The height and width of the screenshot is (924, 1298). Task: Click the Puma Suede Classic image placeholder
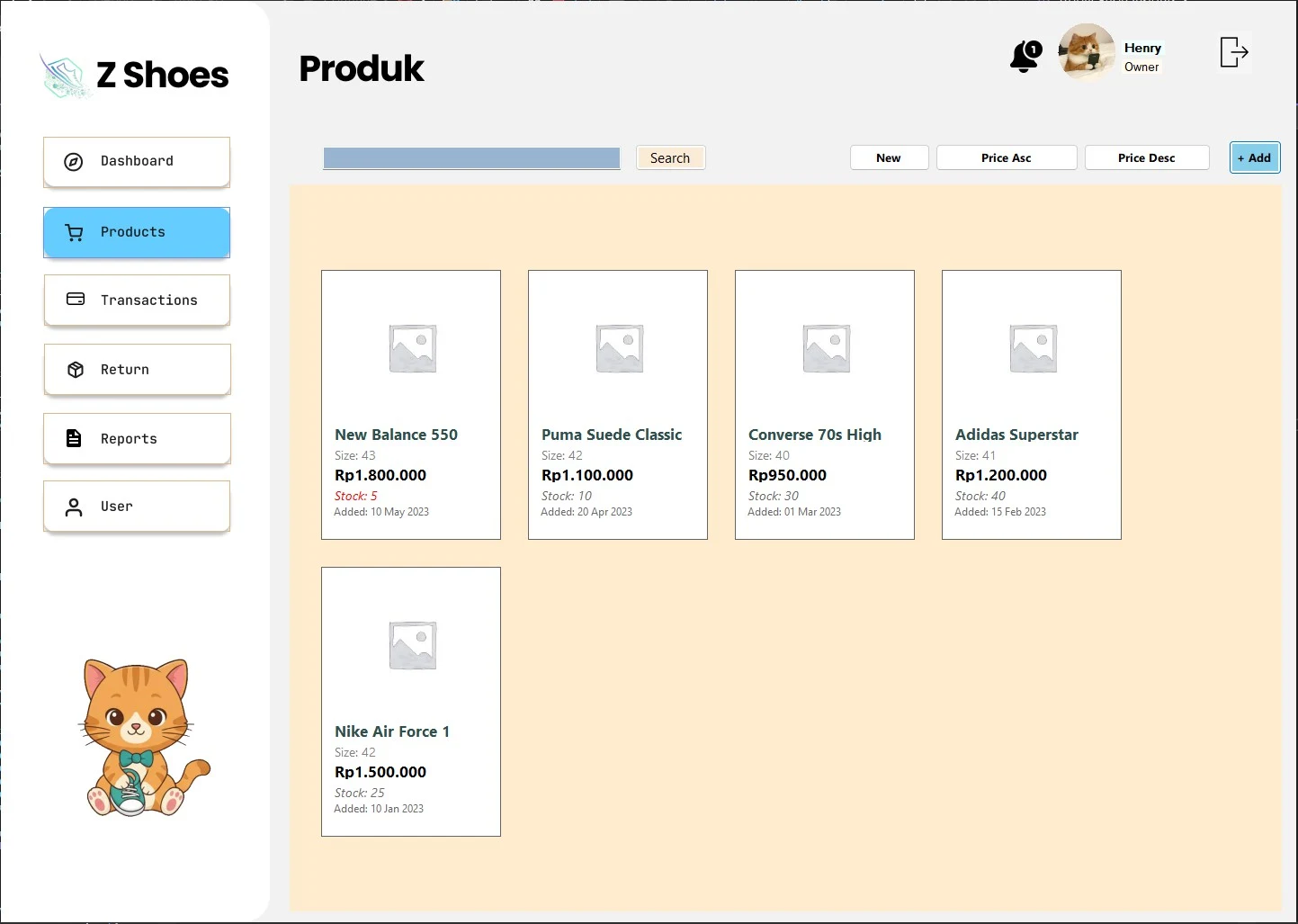620,348
